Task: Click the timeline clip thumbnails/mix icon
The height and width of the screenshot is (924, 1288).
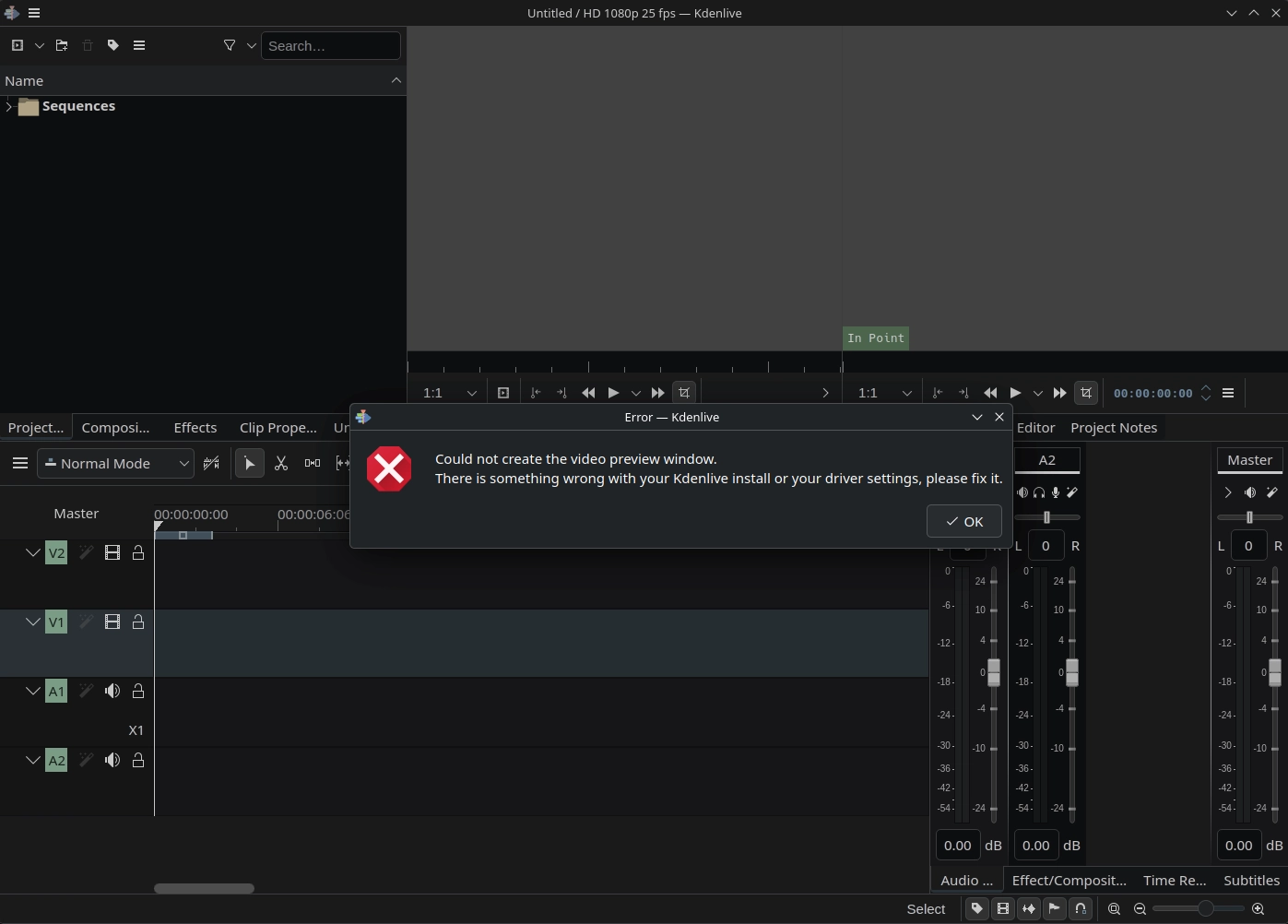Action: (211, 463)
